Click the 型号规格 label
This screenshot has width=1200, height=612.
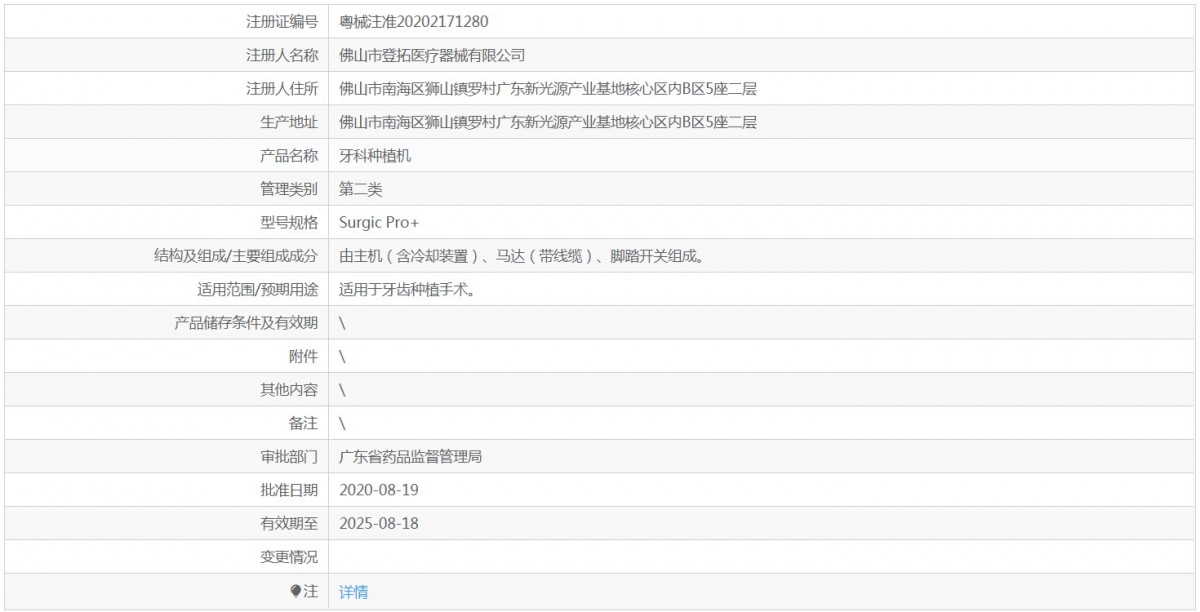289,222
